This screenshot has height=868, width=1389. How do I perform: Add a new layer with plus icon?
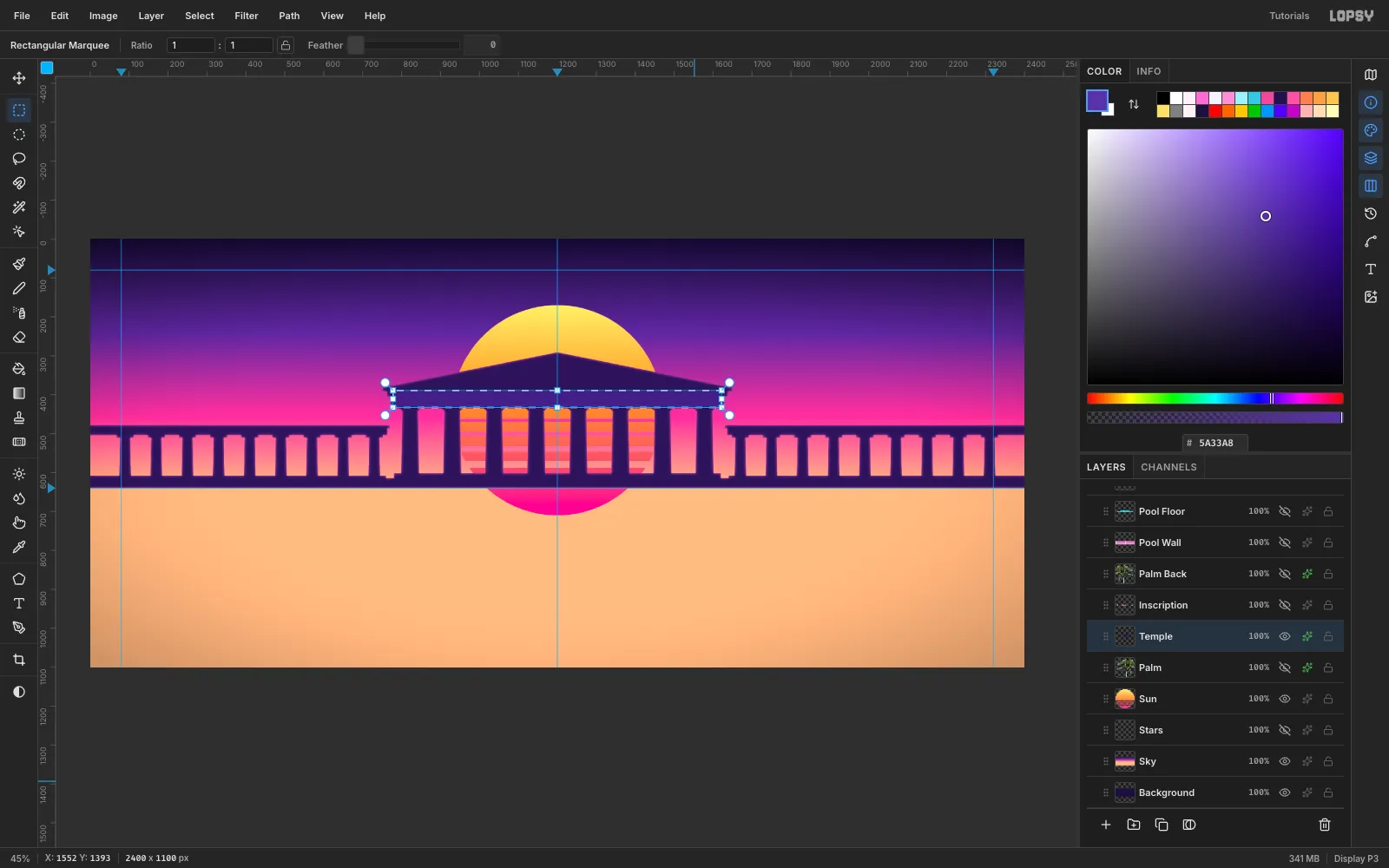1106,825
